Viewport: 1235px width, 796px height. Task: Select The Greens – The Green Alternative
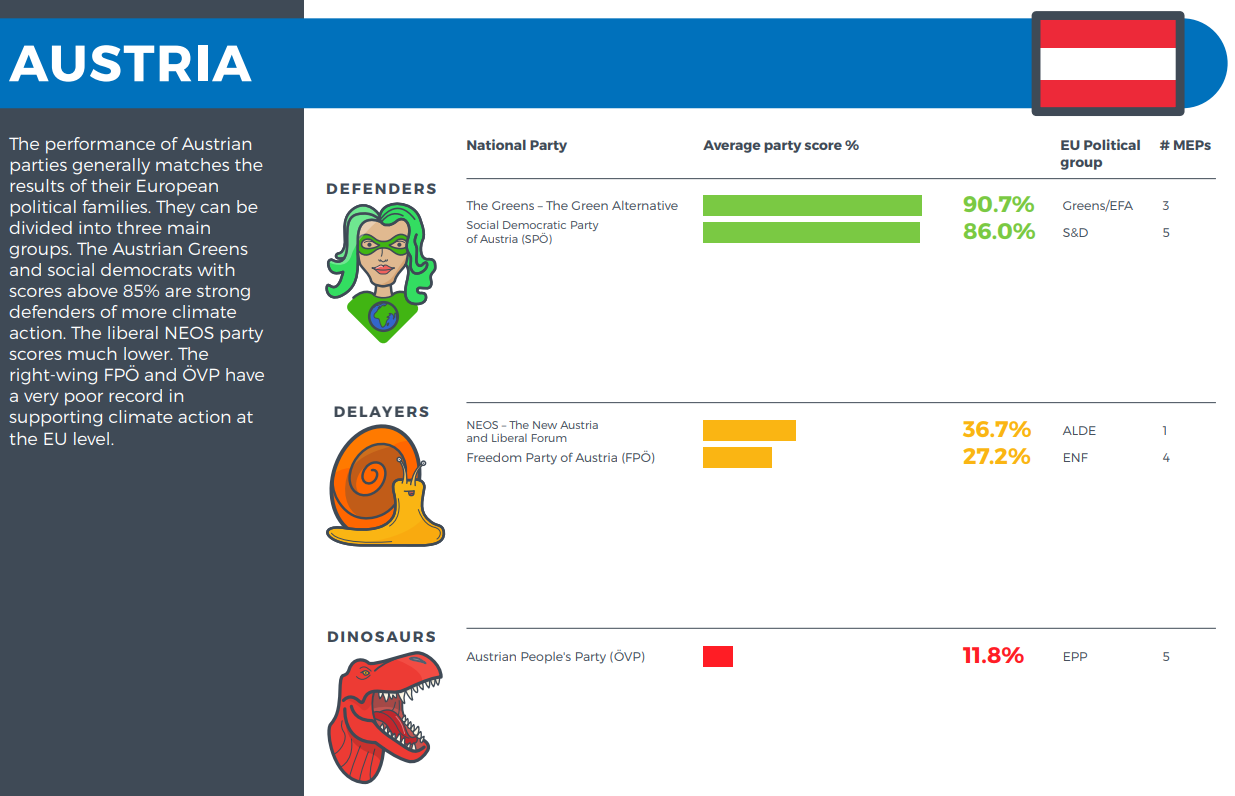pos(572,206)
